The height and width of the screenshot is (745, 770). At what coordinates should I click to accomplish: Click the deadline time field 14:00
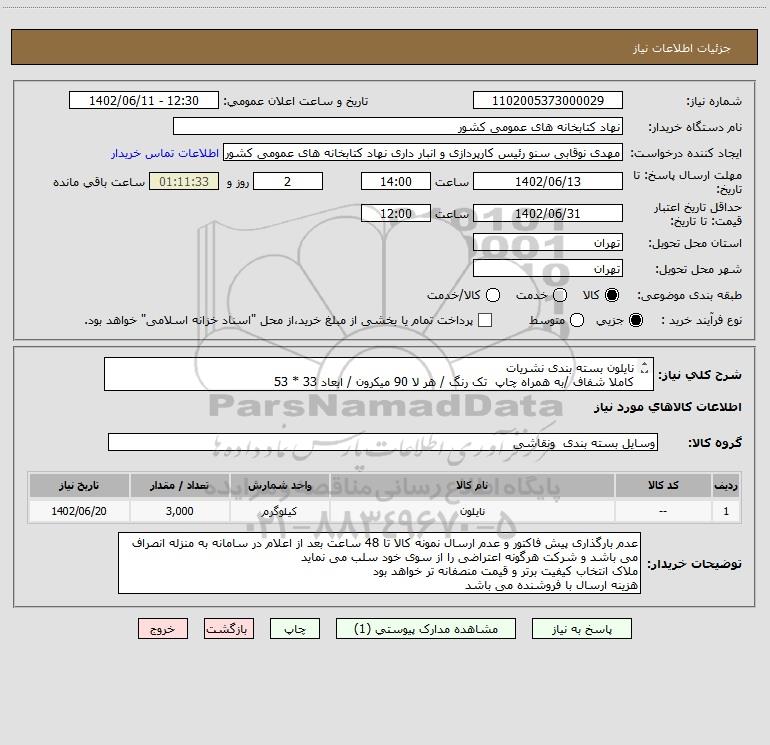click(x=396, y=181)
